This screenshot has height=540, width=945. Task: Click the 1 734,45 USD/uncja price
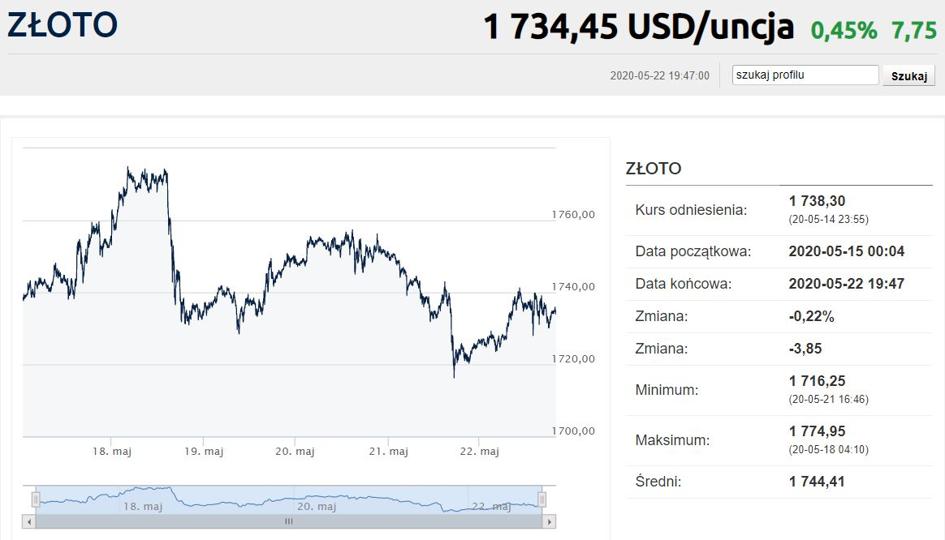pos(639,27)
